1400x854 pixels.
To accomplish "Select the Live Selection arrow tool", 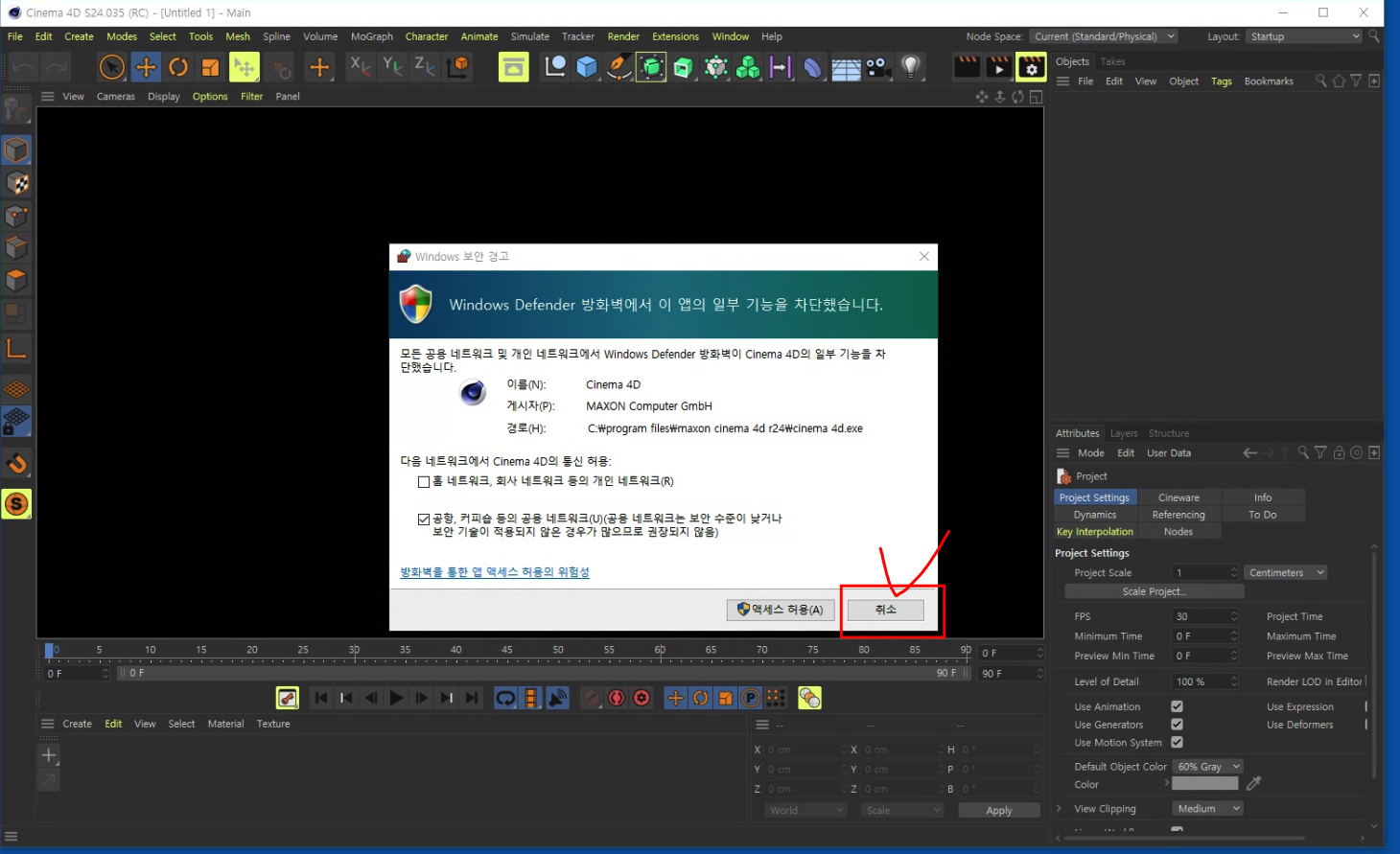I will click(x=112, y=67).
